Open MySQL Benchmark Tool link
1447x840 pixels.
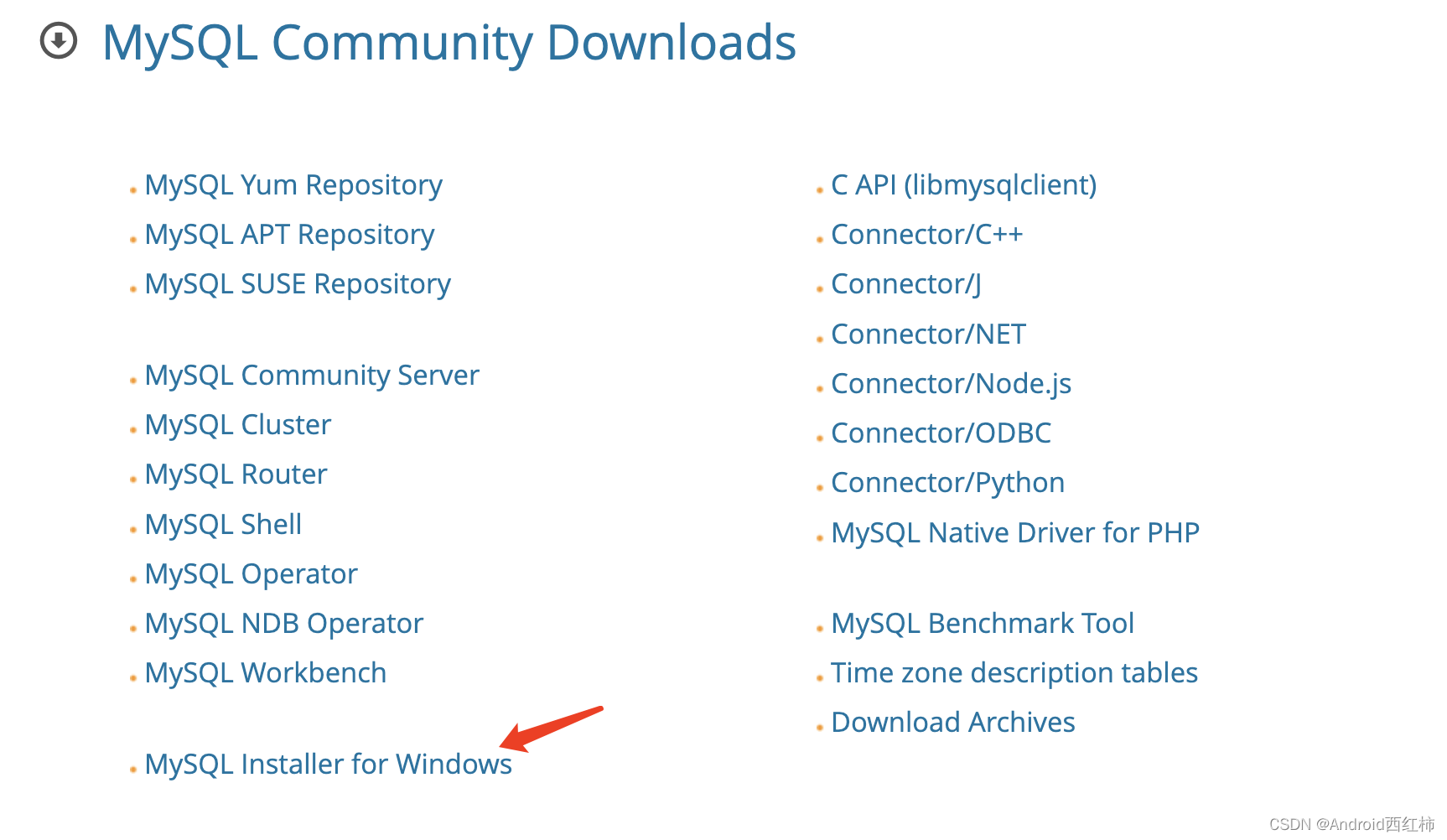[x=983, y=624]
